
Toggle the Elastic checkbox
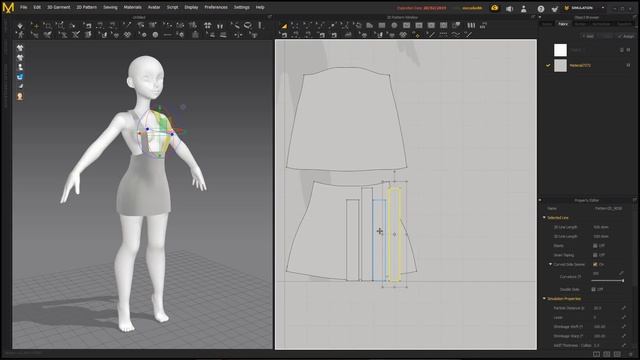click(595, 246)
